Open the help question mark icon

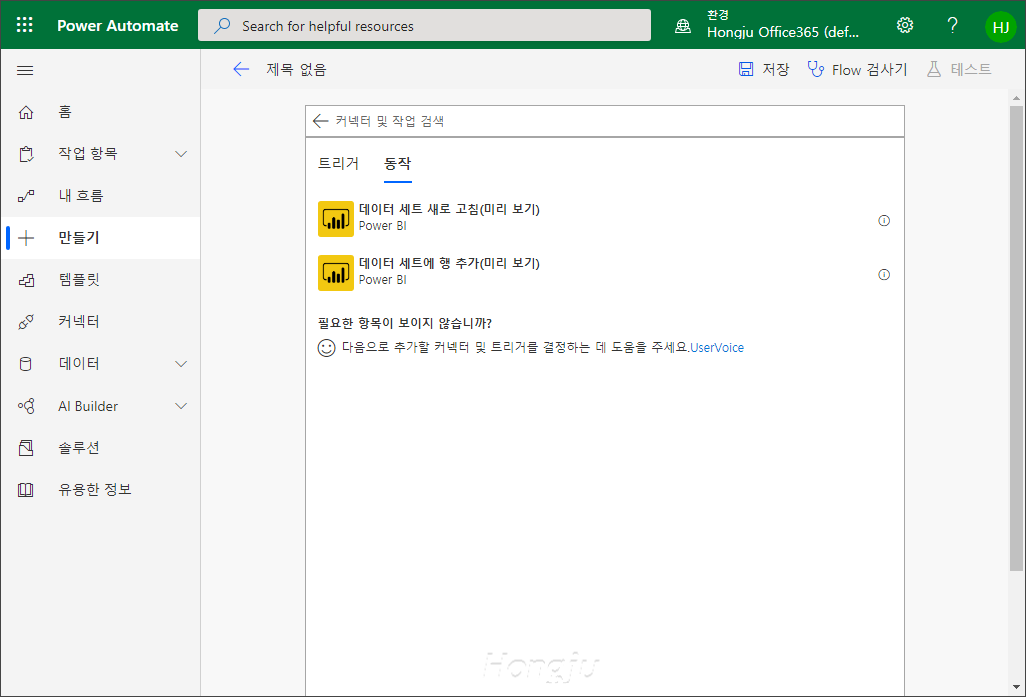point(953,26)
